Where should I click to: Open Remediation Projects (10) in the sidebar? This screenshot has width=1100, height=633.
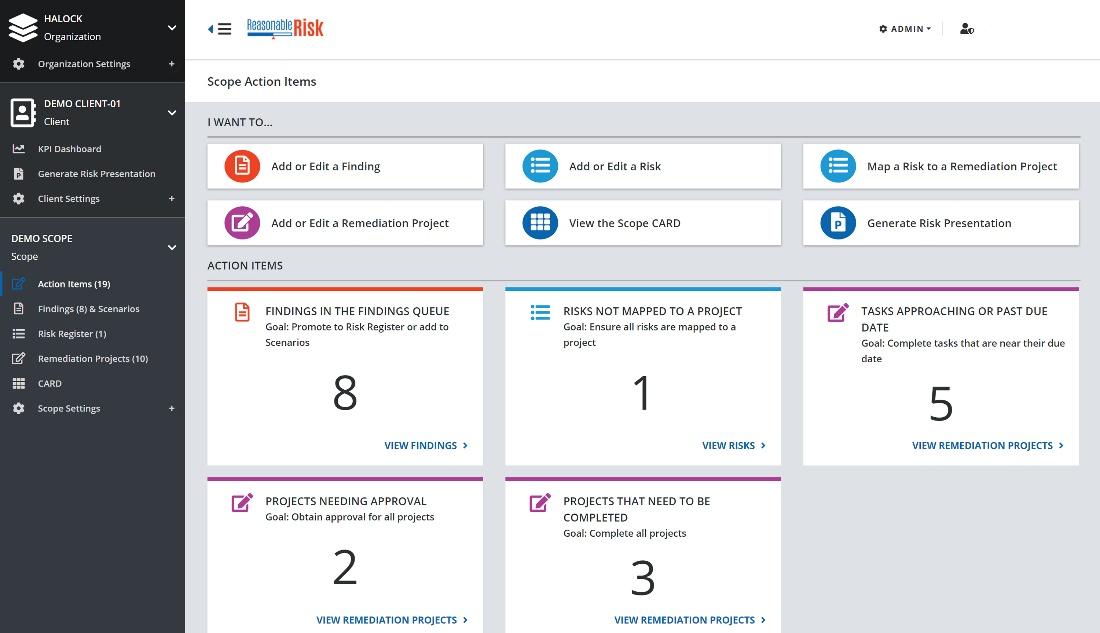(x=92, y=359)
